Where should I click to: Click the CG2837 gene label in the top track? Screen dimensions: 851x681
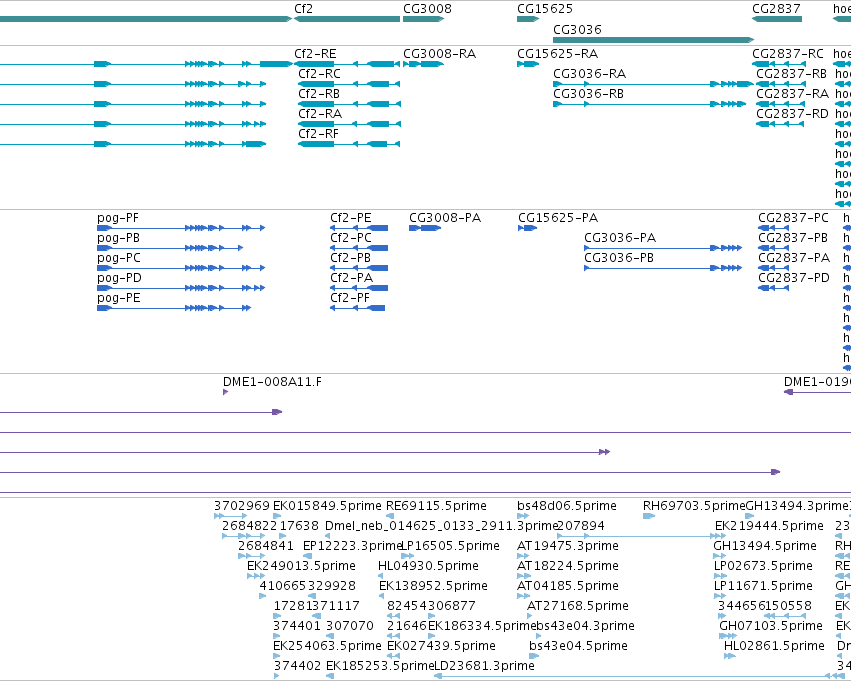776,9
